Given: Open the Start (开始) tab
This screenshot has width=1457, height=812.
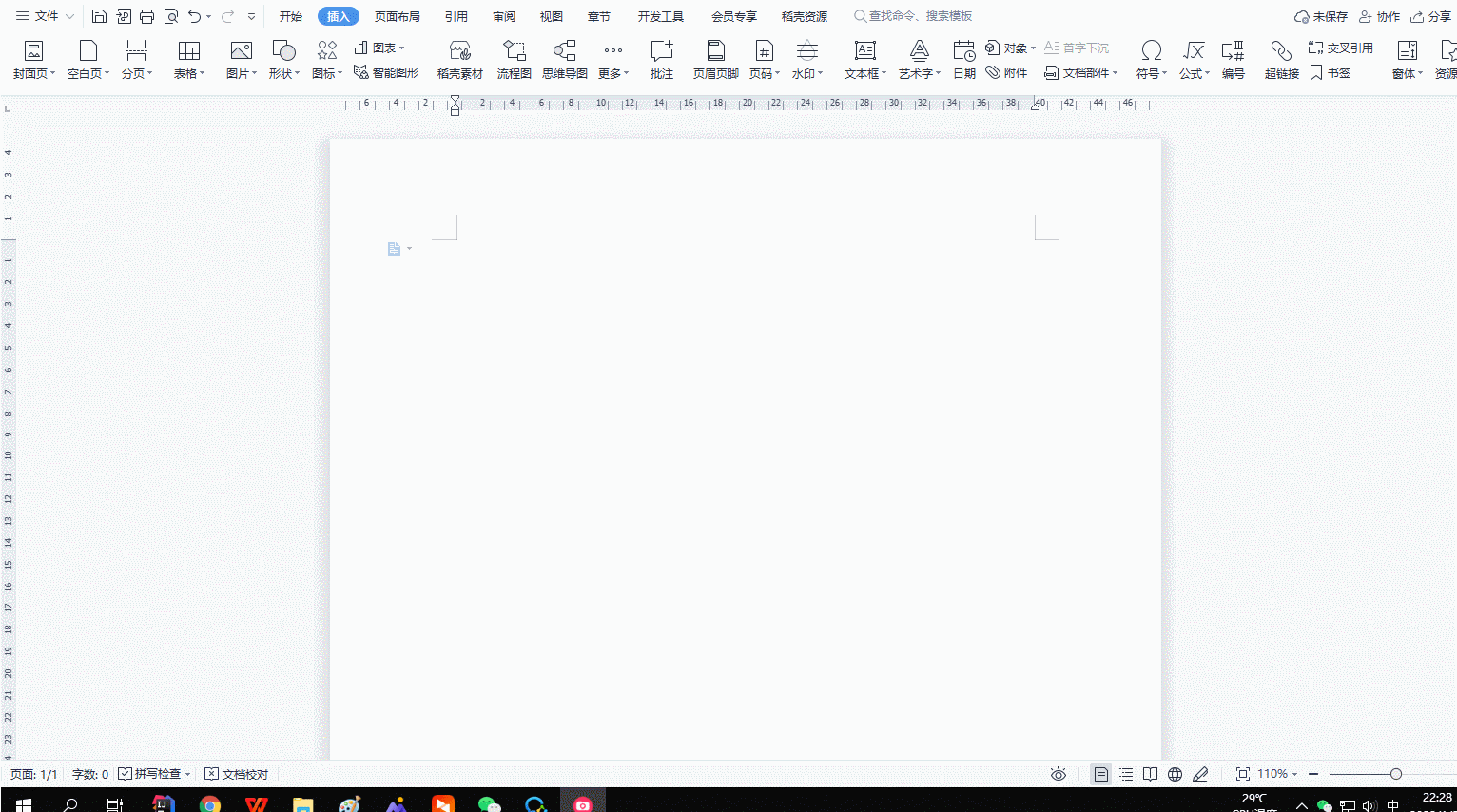Looking at the screenshot, I should [x=291, y=16].
